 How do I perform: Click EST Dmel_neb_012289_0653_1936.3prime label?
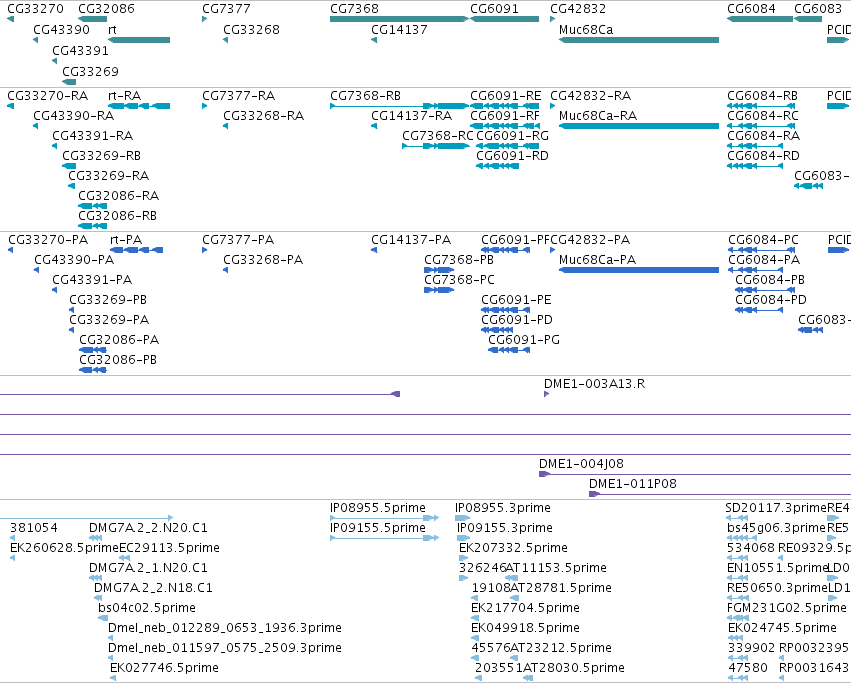pyautogui.click(x=225, y=628)
